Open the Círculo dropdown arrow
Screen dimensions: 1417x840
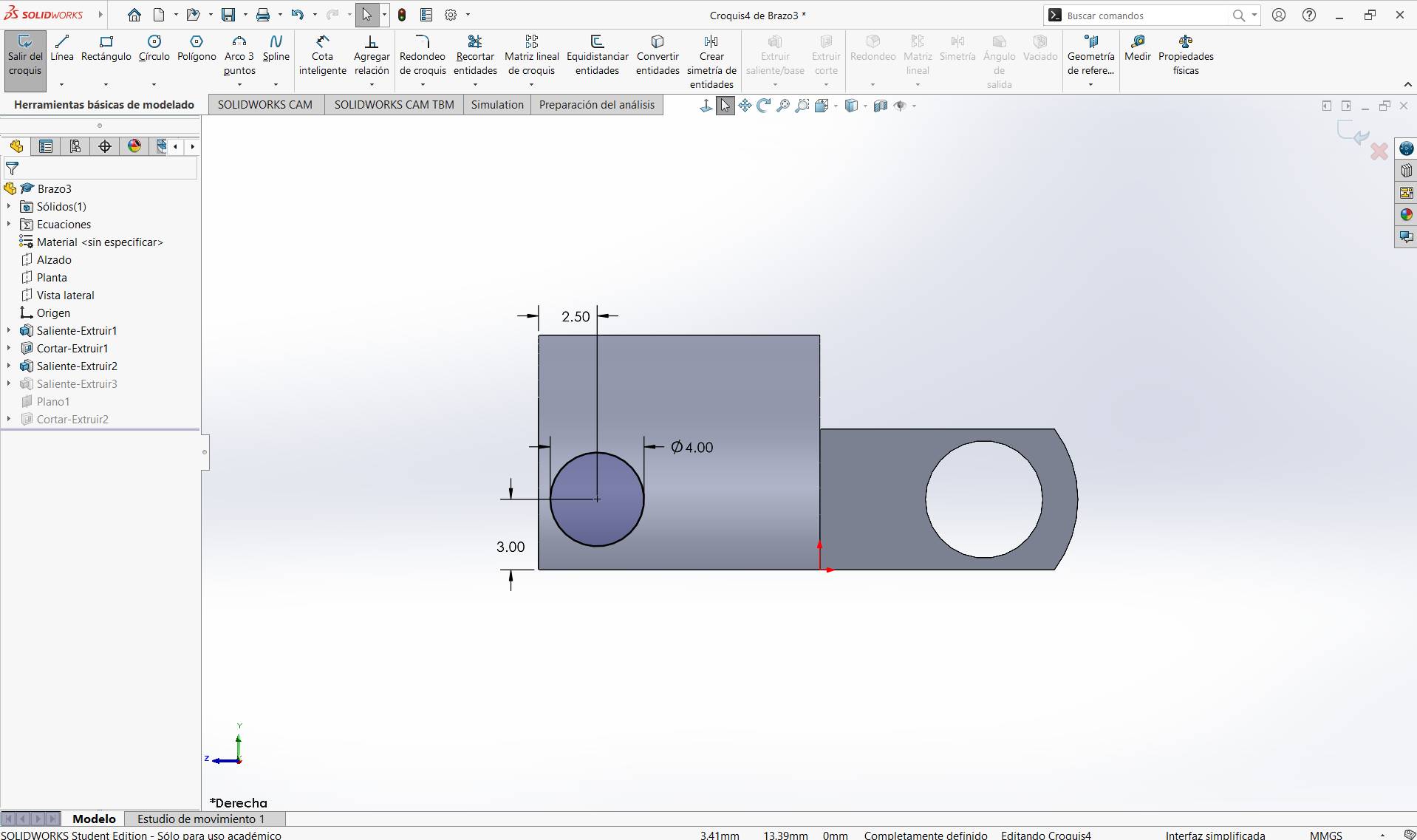(x=154, y=84)
